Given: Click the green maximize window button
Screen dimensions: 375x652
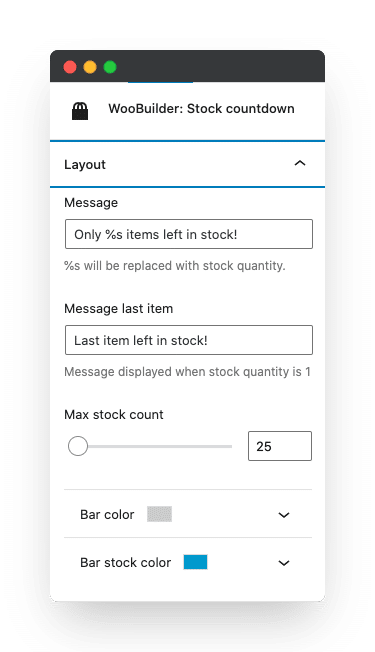Looking at the screenshot, I should (110, 67).
